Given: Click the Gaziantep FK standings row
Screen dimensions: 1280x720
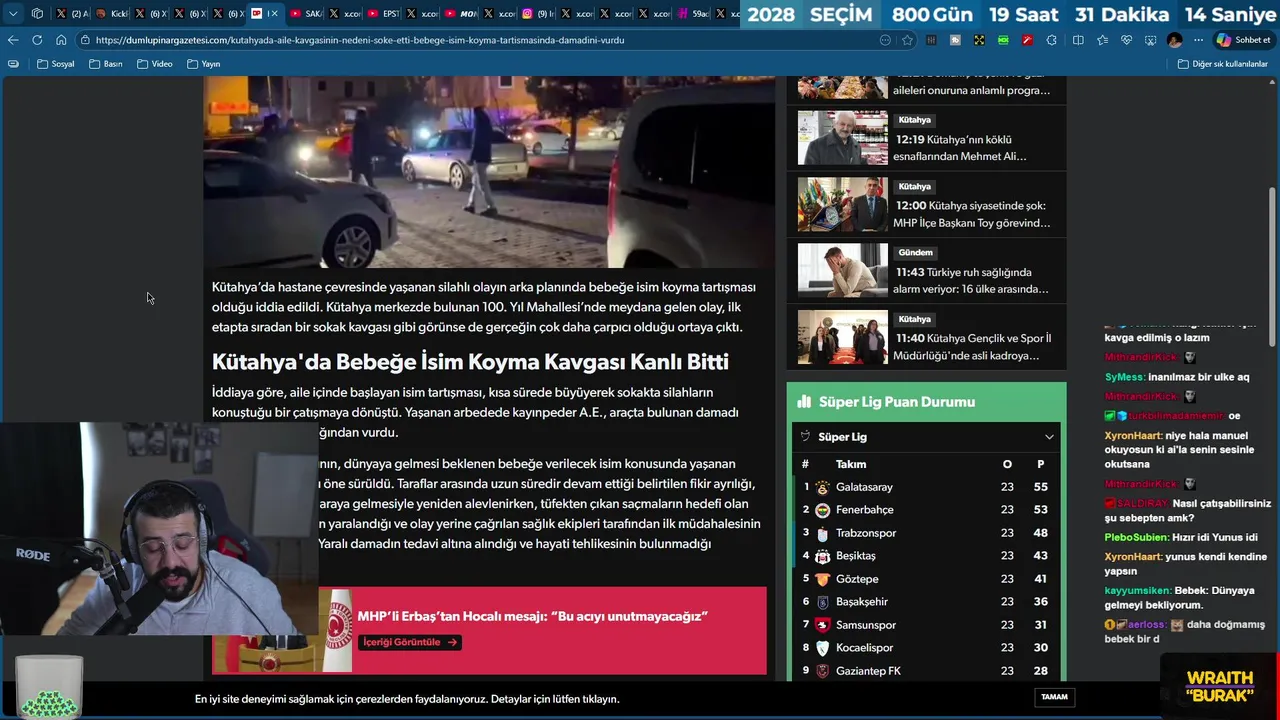Looking at the screenshot, I should click(x=926, y=671).
